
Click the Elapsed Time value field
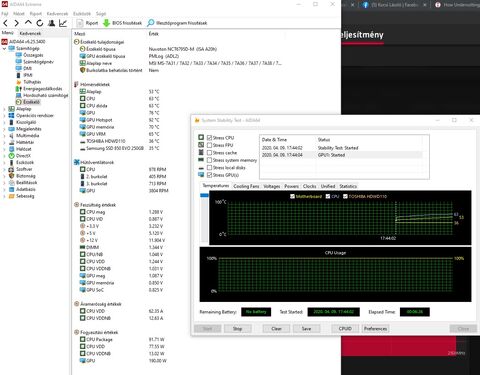(x=415, y=312)
